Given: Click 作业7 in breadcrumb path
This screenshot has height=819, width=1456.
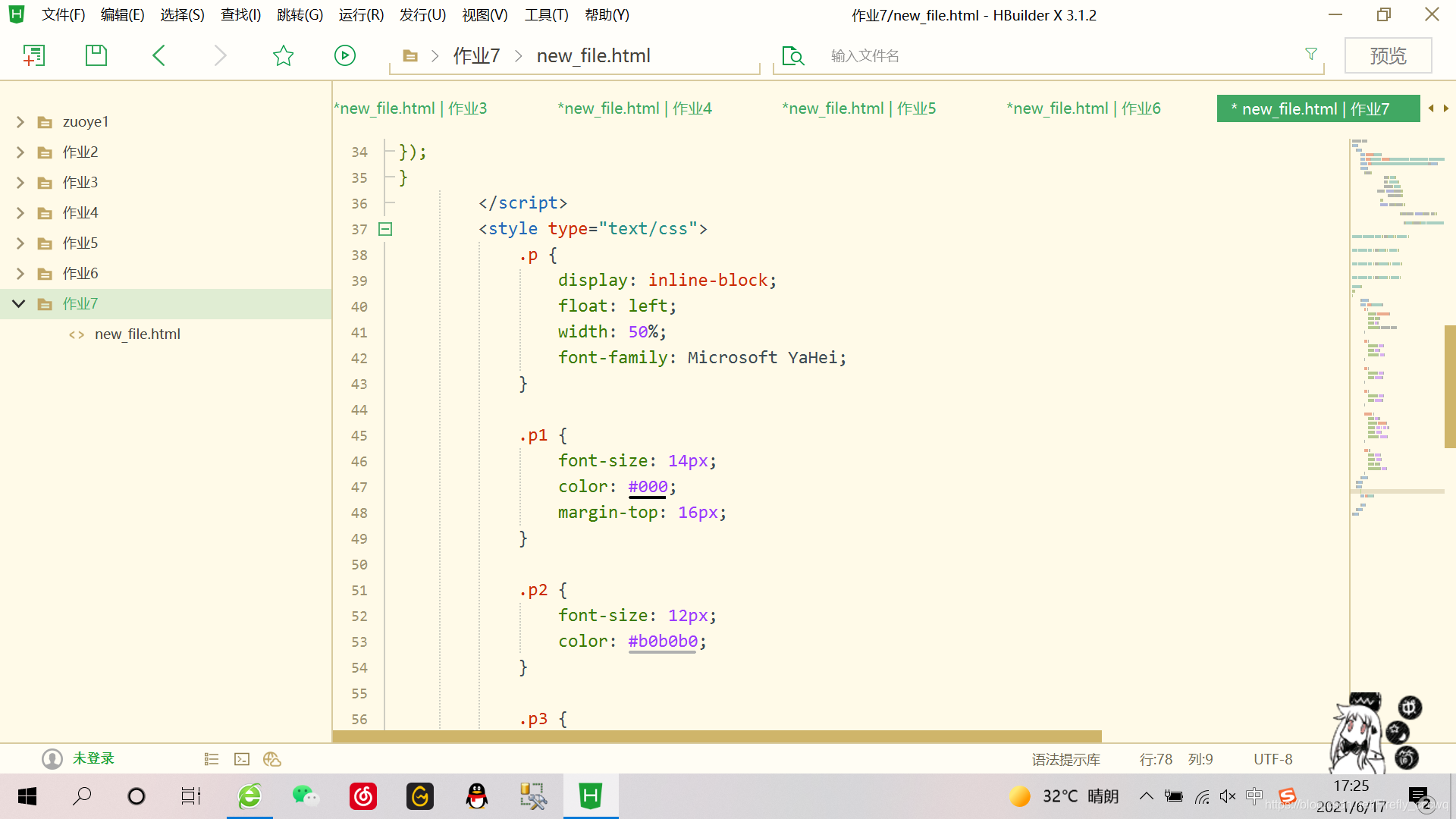Looking at the screenshot, I should [476, 56].
